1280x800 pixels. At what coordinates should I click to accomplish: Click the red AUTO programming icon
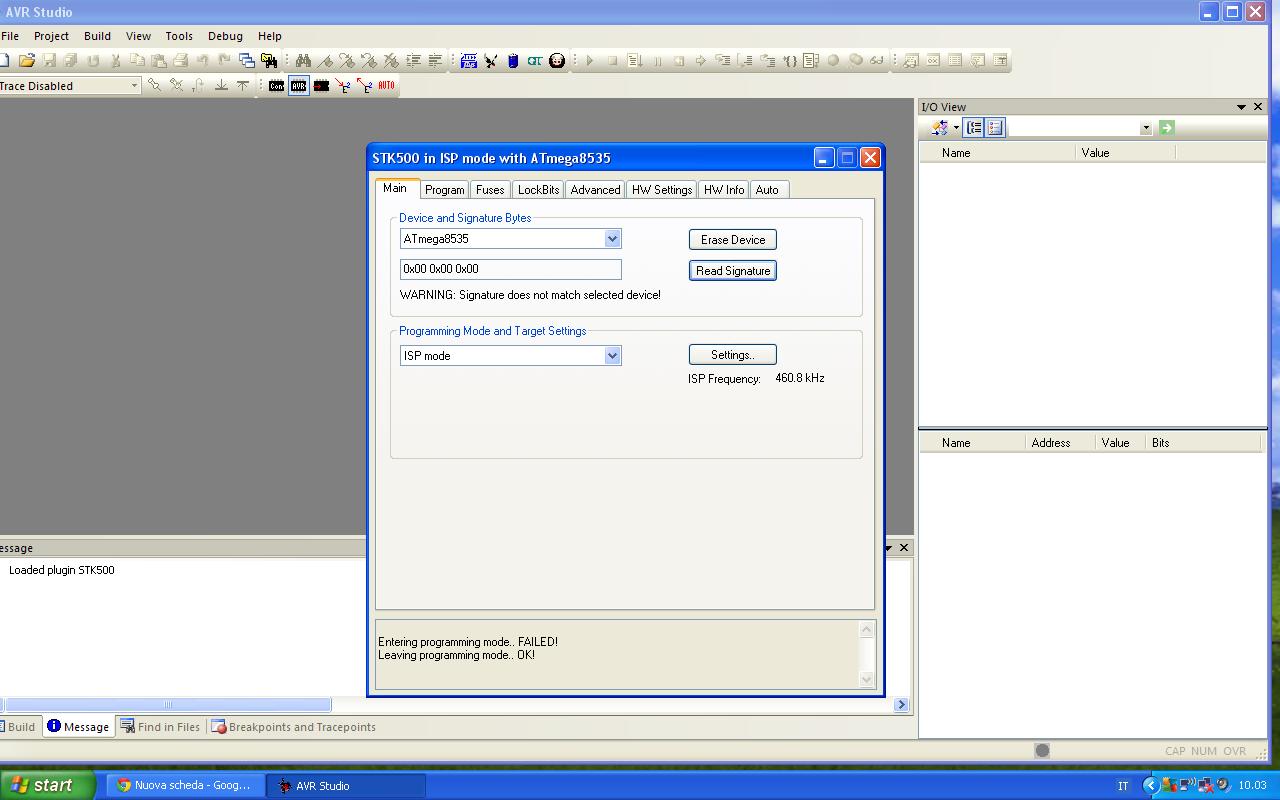click(x=387, y=86)
